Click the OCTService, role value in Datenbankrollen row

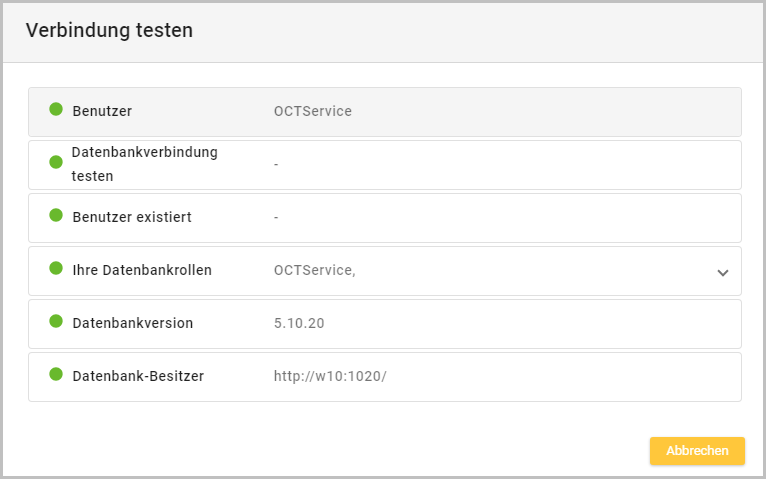pos(314,270)
